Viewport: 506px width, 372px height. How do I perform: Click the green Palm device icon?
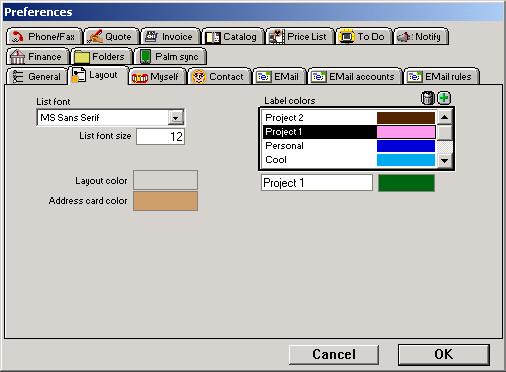pyautogui.click(x=145, y=56)
